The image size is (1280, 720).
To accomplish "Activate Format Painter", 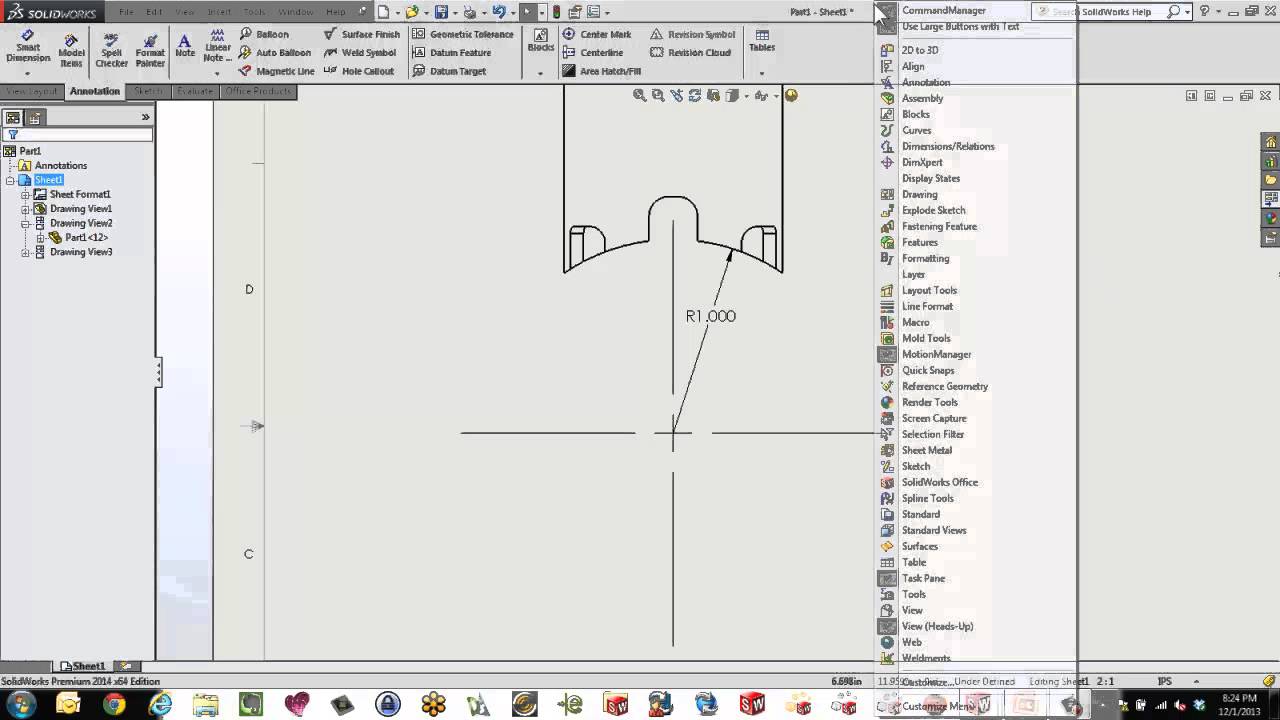I will point(150,50).
